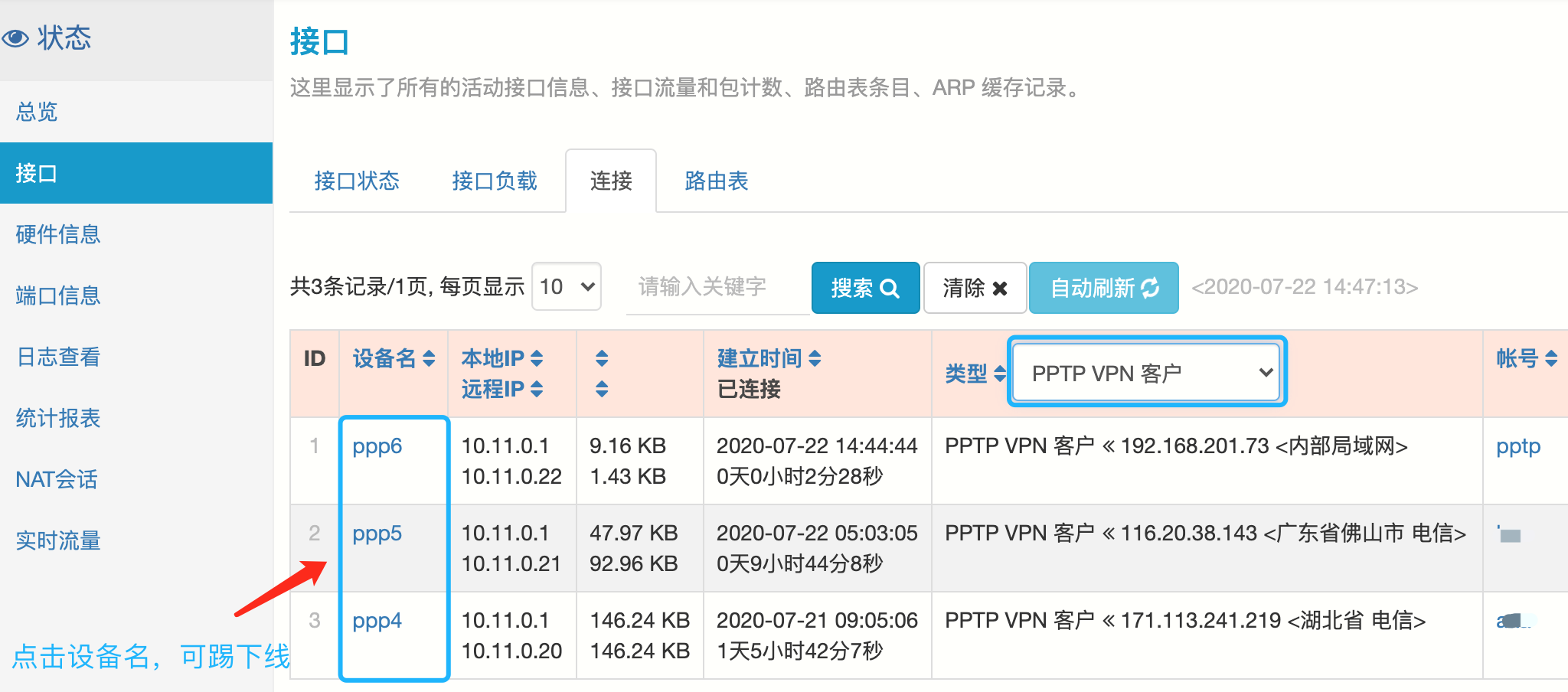Open the 路由表 tab
The image size is (1568, 692).
pyautogui.click(x=716, y=181)
